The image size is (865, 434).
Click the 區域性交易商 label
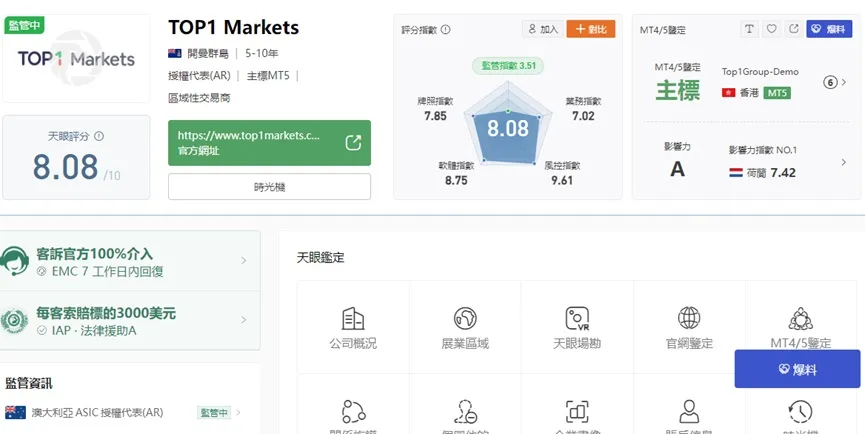pos(199,98)
